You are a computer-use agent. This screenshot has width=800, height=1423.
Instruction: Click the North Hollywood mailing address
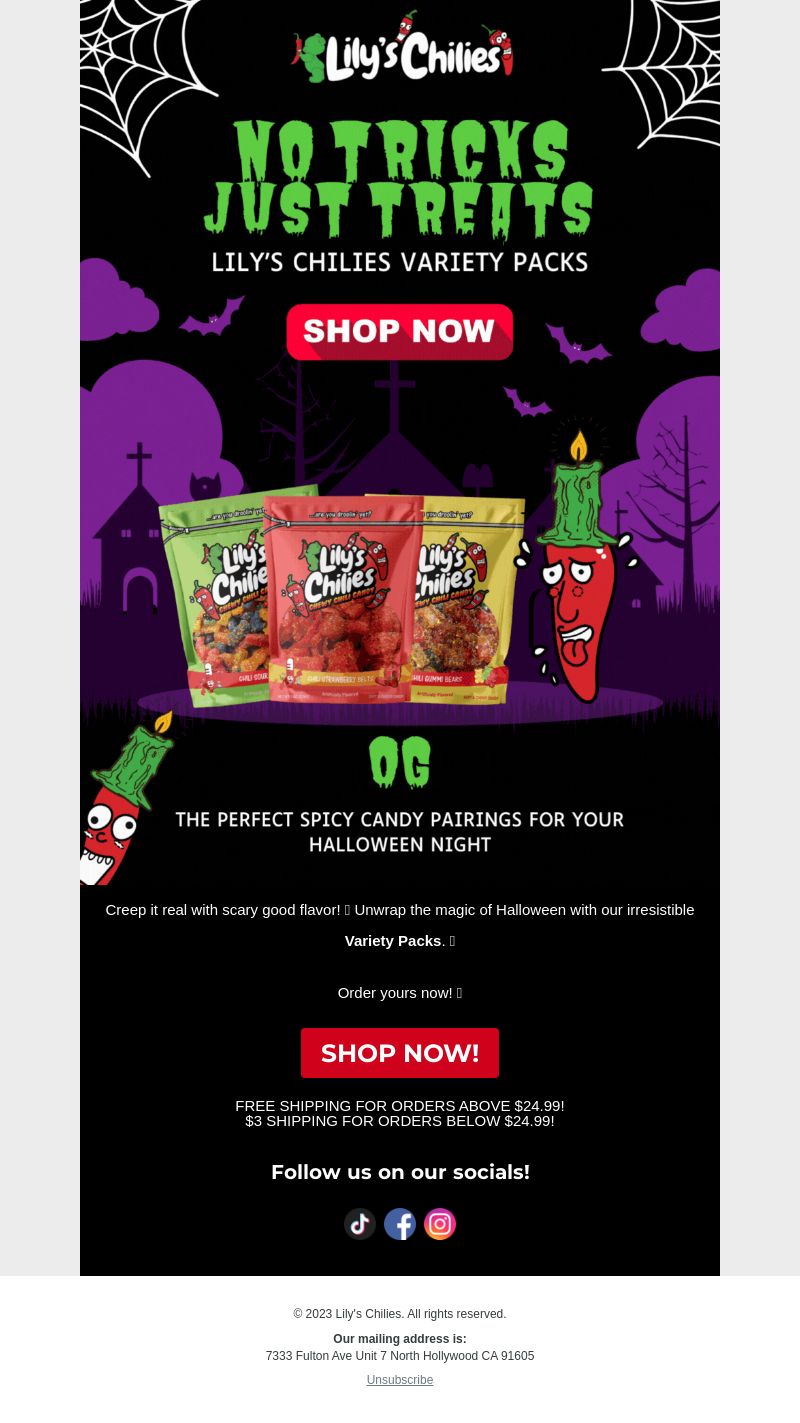pyautogui.click(x=400, y=1356)
